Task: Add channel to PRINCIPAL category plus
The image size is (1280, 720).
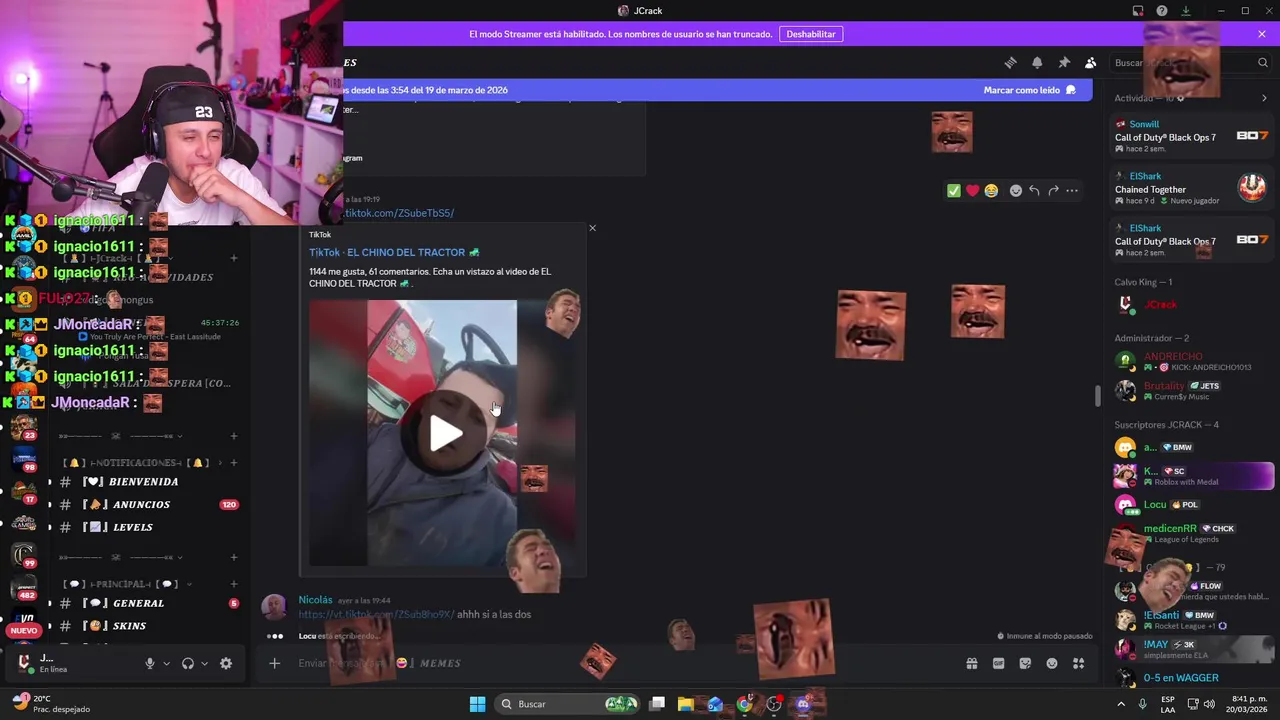Action: pos(234,584)
